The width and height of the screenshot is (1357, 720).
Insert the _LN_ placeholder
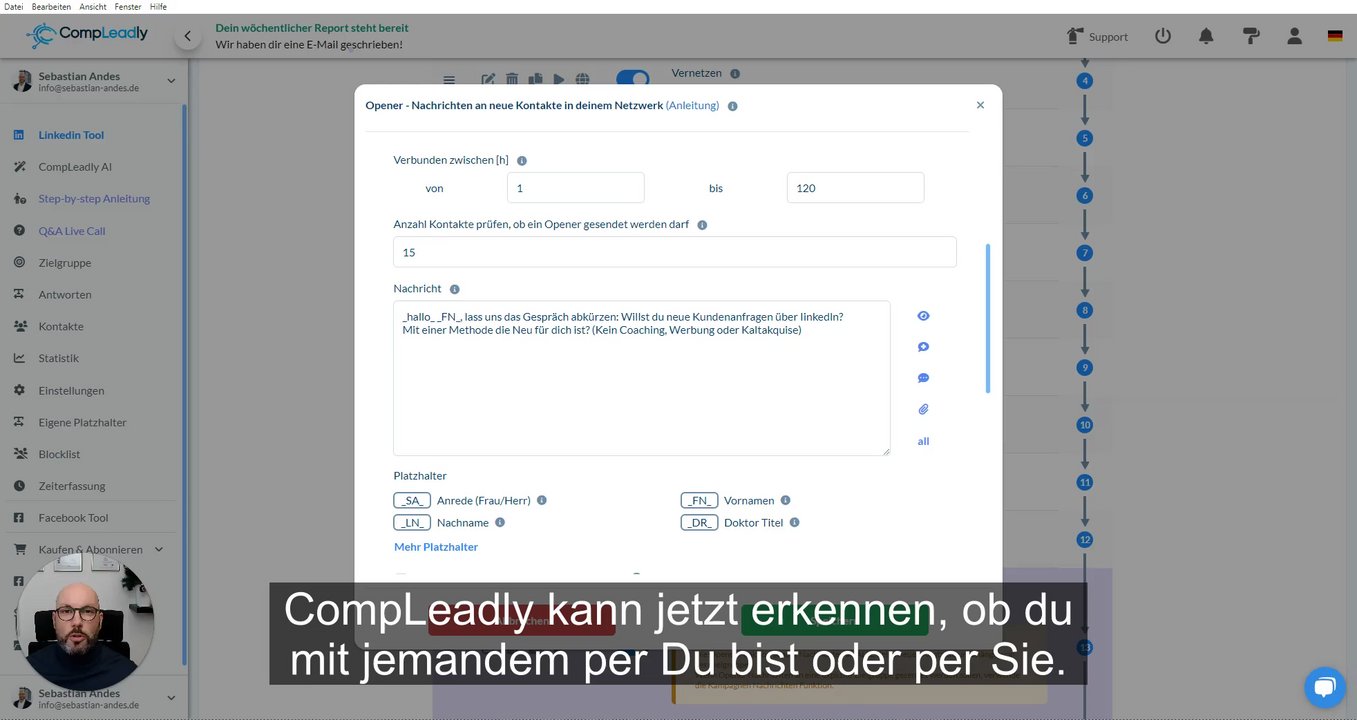coord(412,522)
